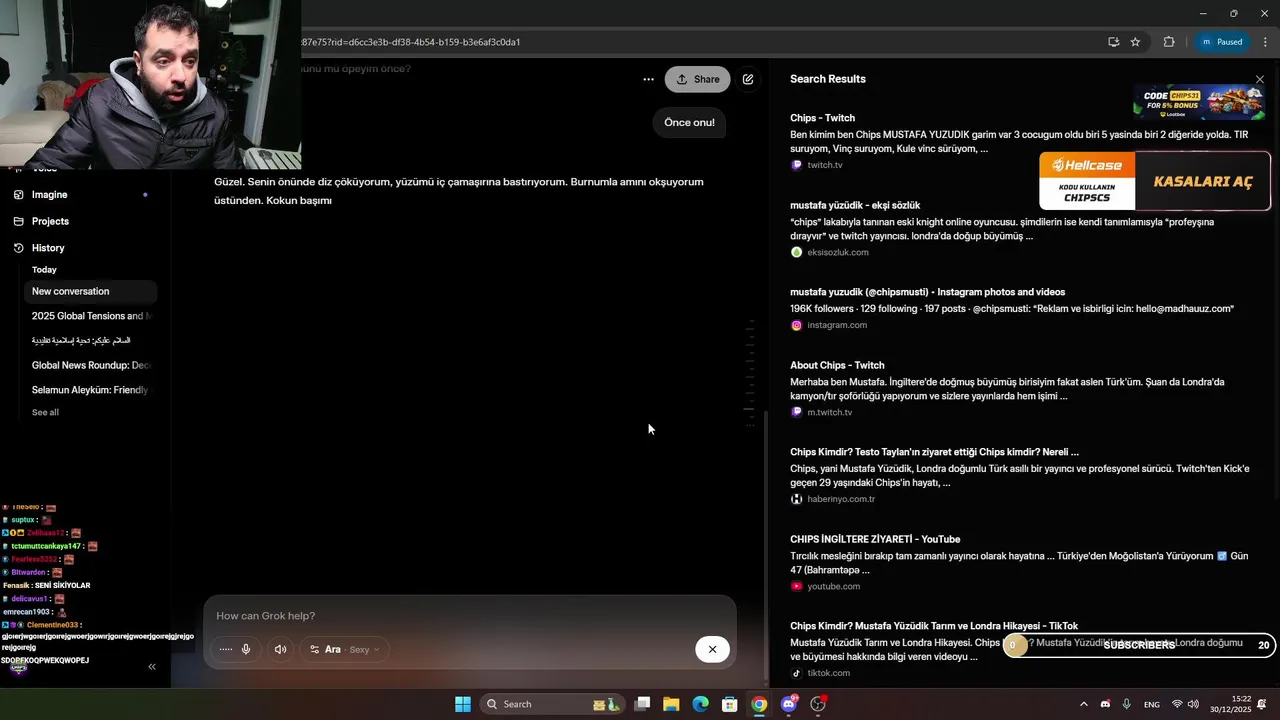The image size is (1280, 720).
Task: Open Microsoft Store from the taskbar
Action: pos(730,704)
